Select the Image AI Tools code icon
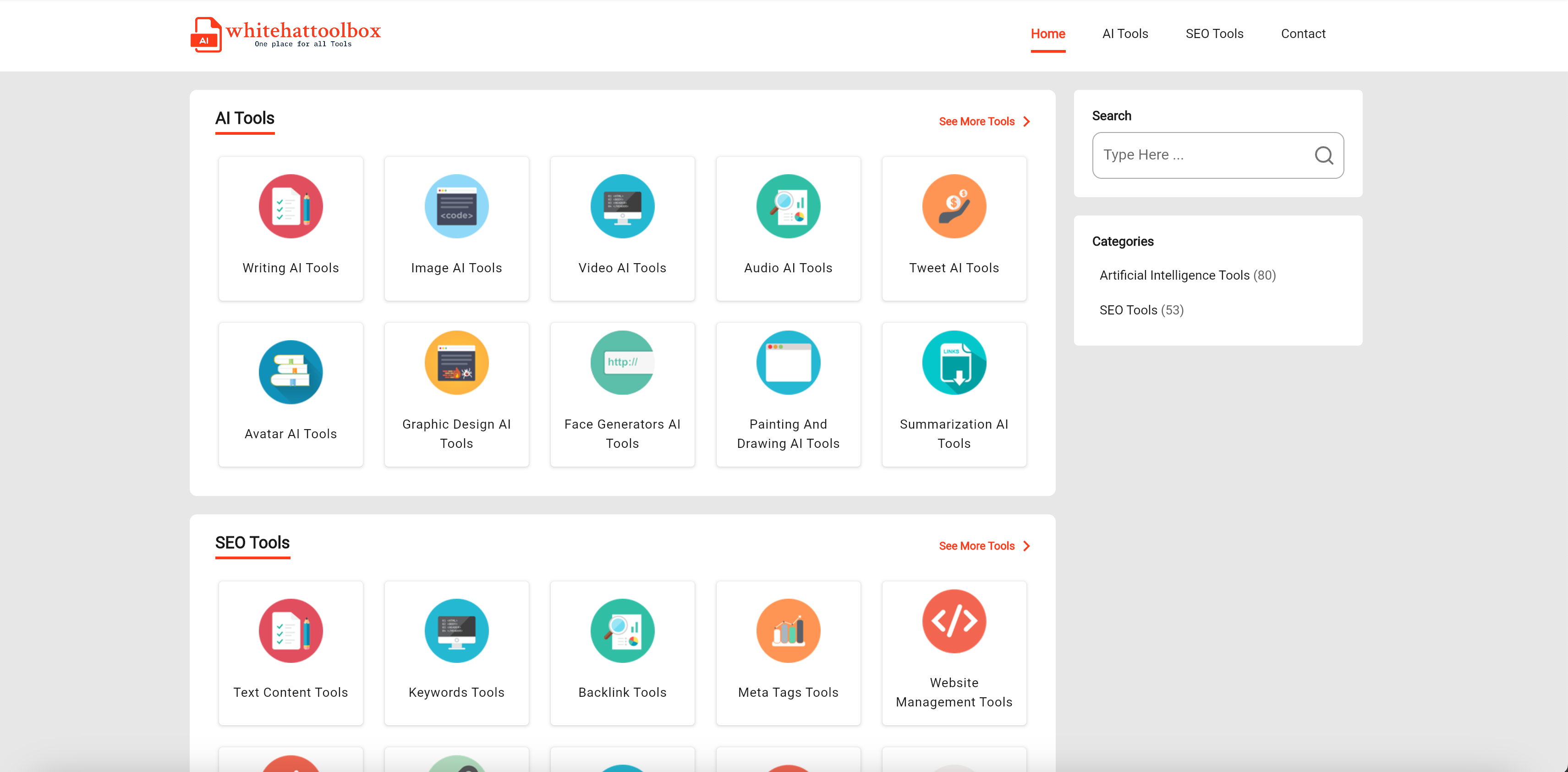Viewport: 1568px width, 772px height. (456, 206)
